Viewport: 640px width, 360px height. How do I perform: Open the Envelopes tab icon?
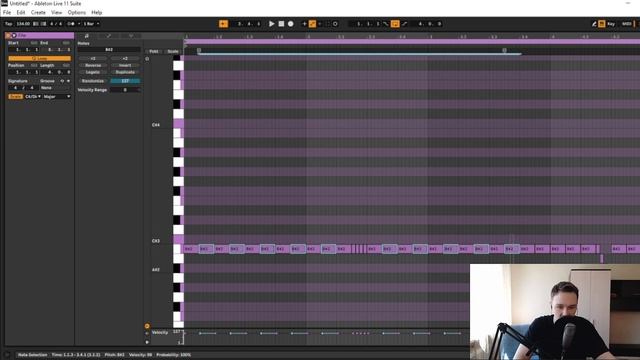pyautogui.click(x=109, y=36)
